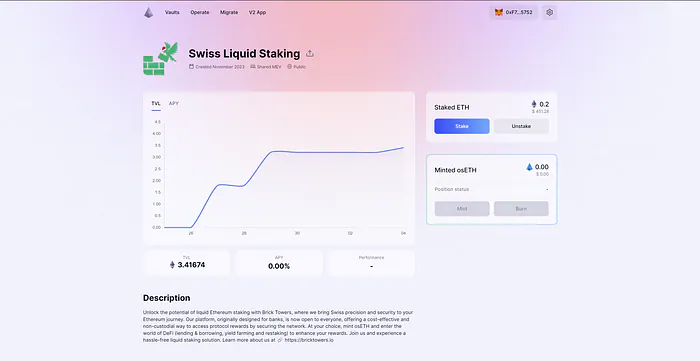Click the Shared MEV icon
The image size is (700, 361).
coord(253,66)
